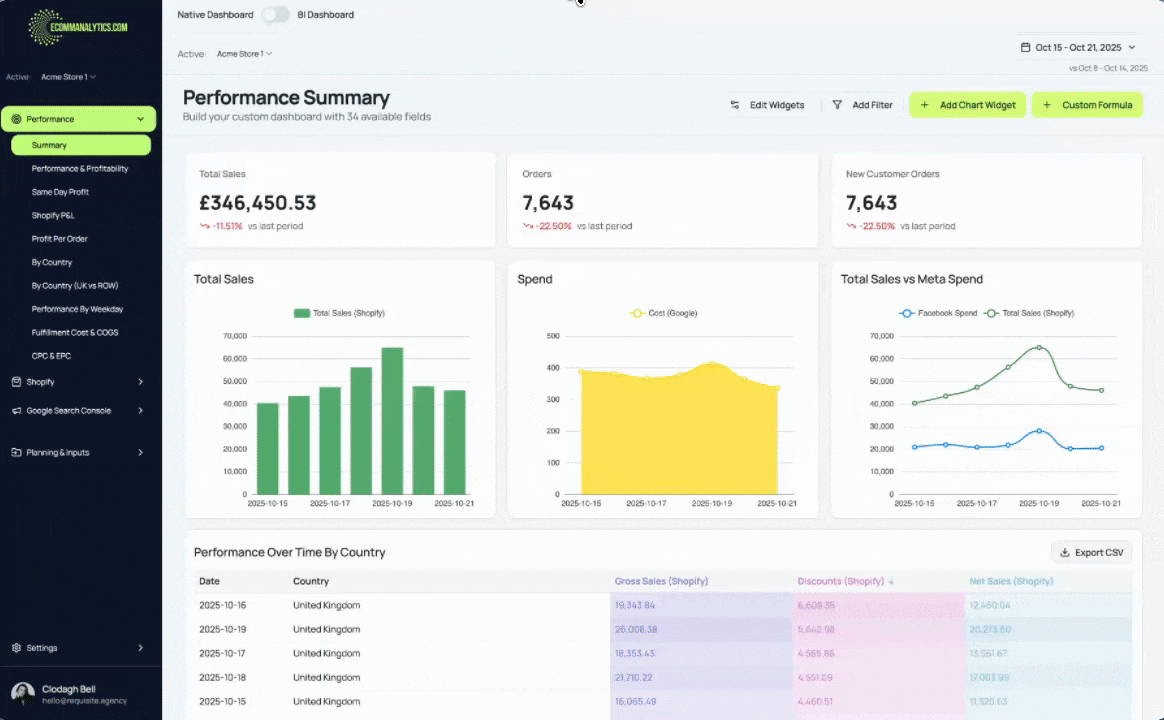Click the hello@requisite.agency email text
The width and height of the screenshot is (1164, 720).
tap(85, 701)
